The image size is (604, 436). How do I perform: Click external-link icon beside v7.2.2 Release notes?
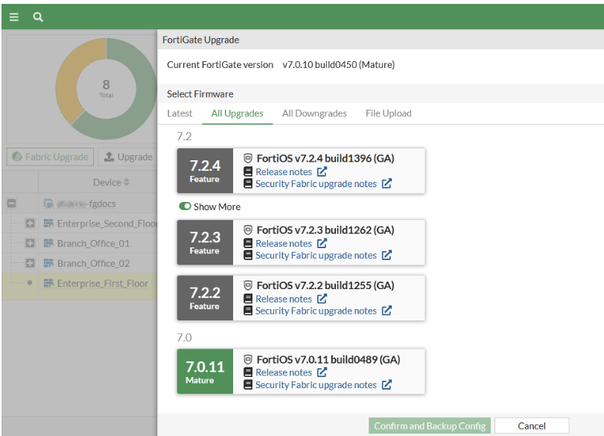322,298
